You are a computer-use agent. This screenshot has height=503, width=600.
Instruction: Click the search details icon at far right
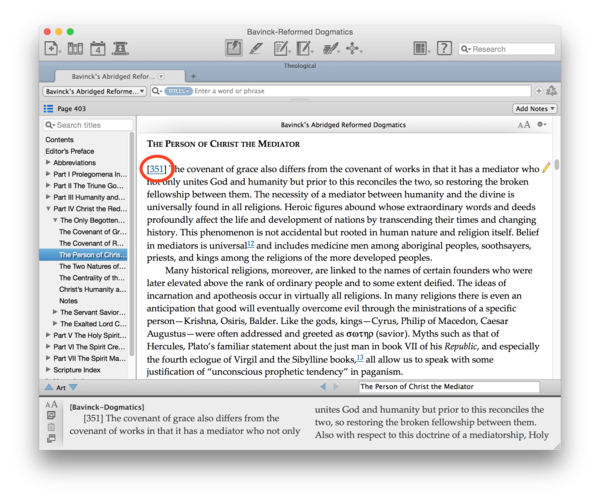coord(551,91)
